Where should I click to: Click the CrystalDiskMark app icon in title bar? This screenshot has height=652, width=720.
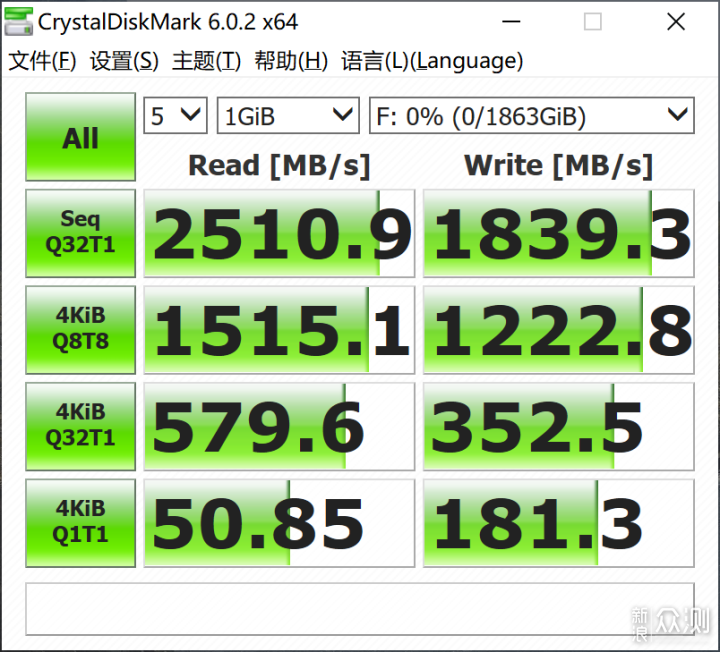click(x=18, y=22)
